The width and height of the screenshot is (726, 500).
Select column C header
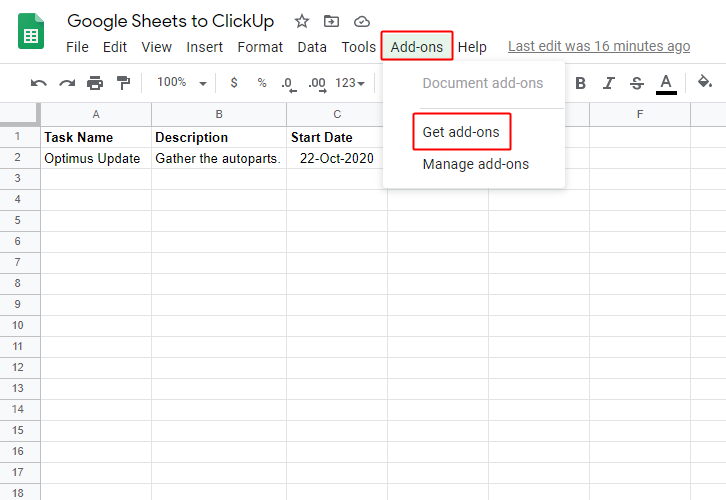(337, 114)
